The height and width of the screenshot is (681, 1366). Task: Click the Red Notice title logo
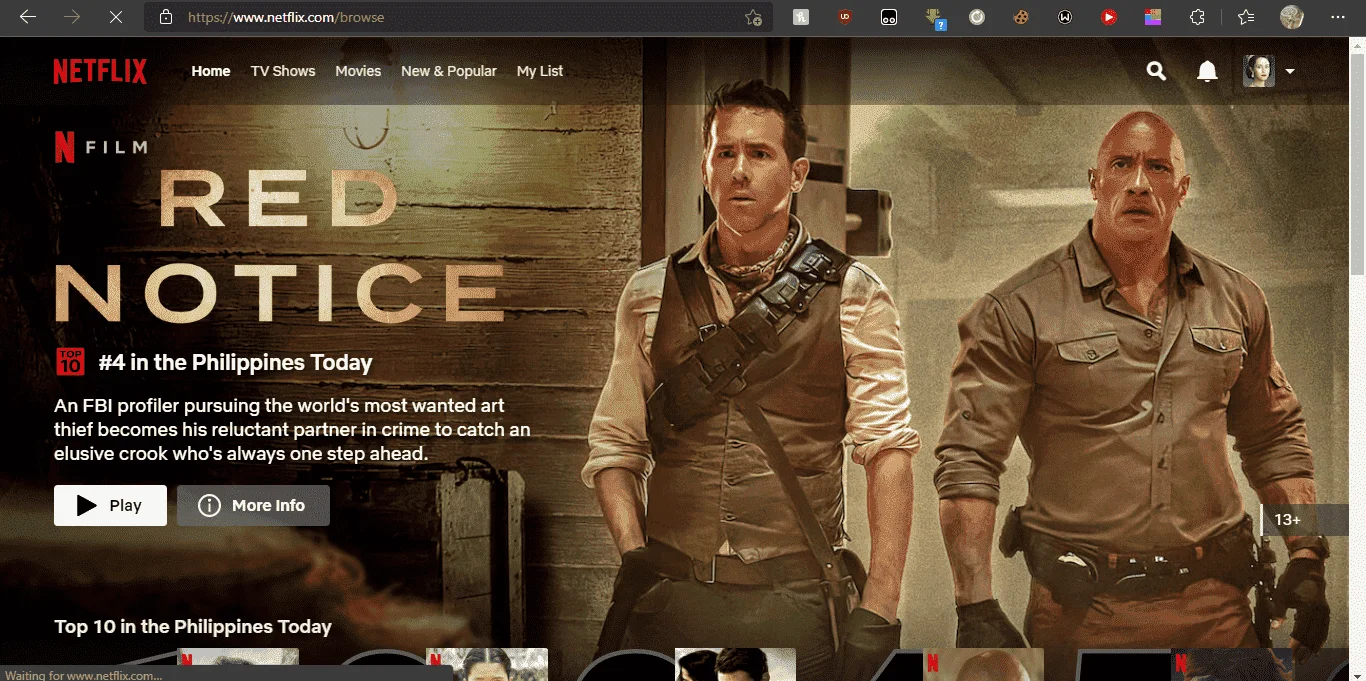click(280, 246)
